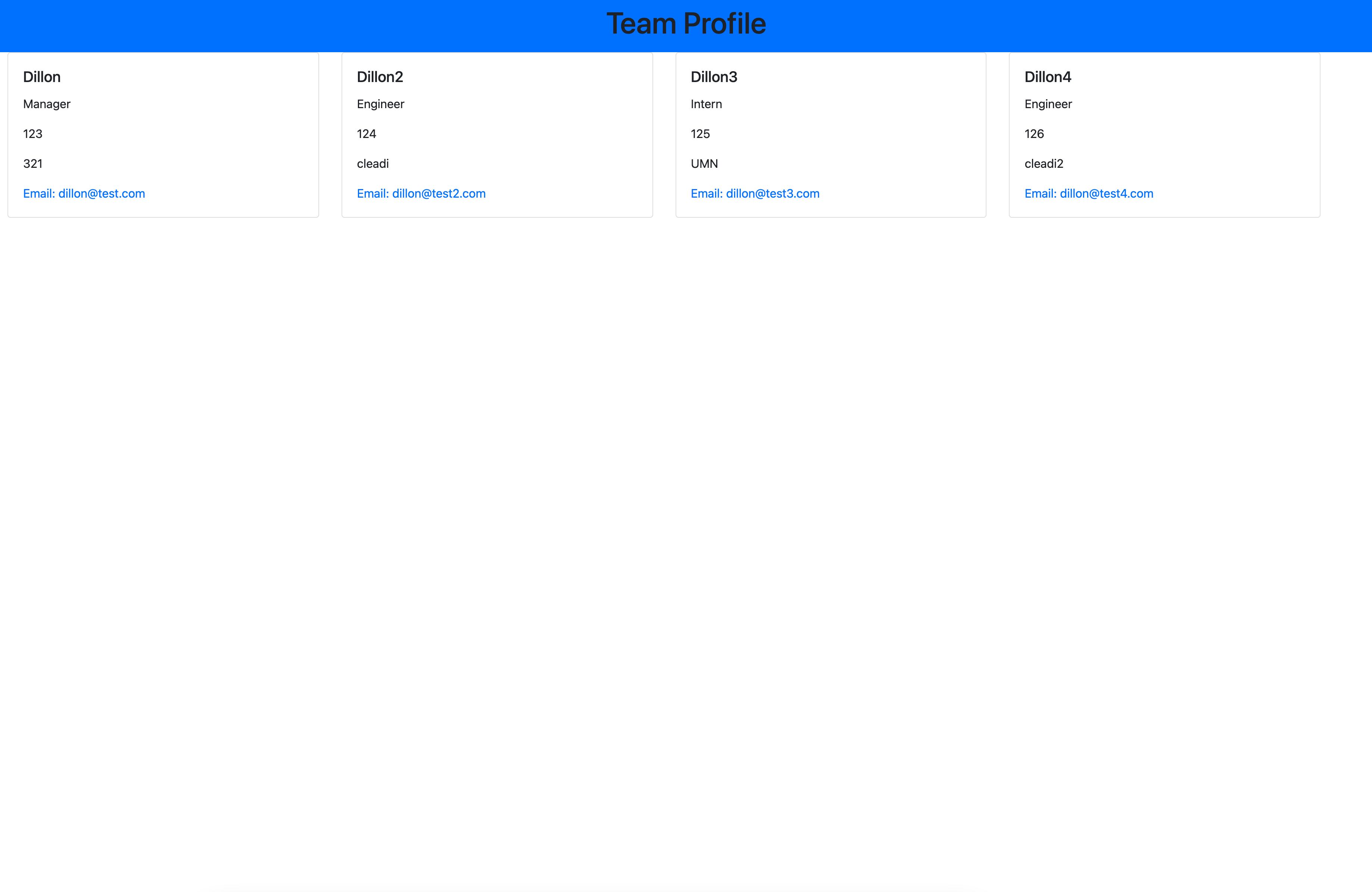Click the UMN school text
The width and height of the screenshot is (1372, 892).
(x=704, y=164)
